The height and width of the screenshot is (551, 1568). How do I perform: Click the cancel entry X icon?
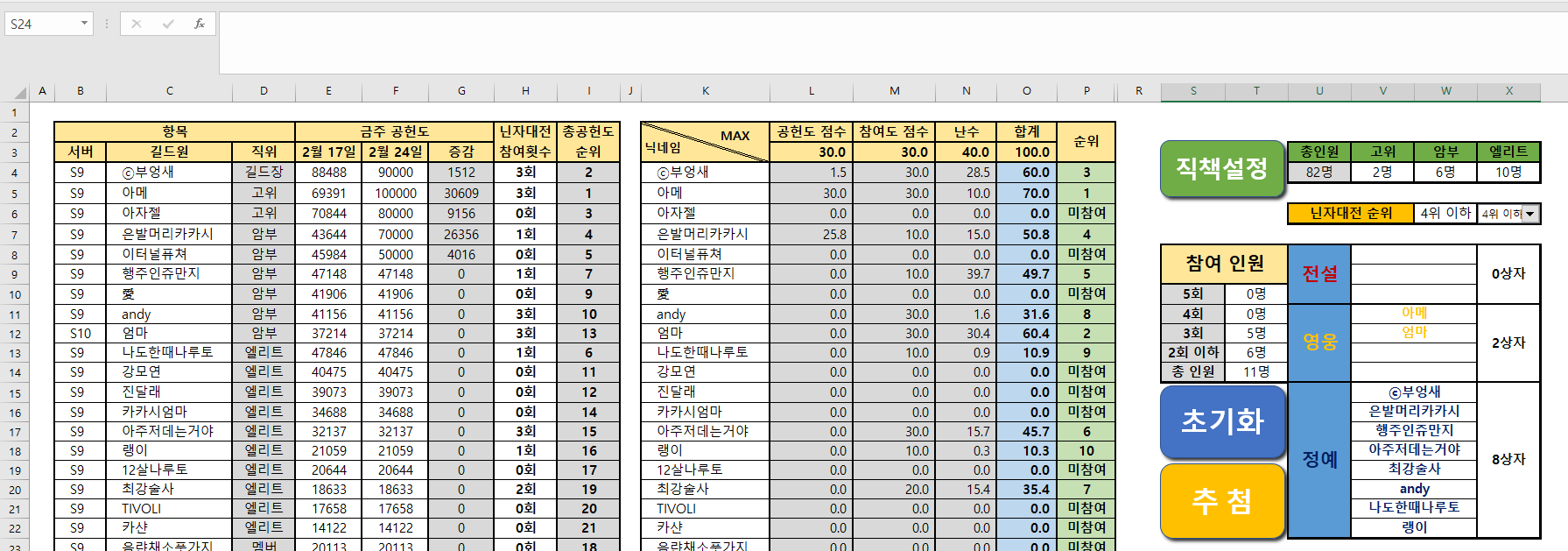137,24
